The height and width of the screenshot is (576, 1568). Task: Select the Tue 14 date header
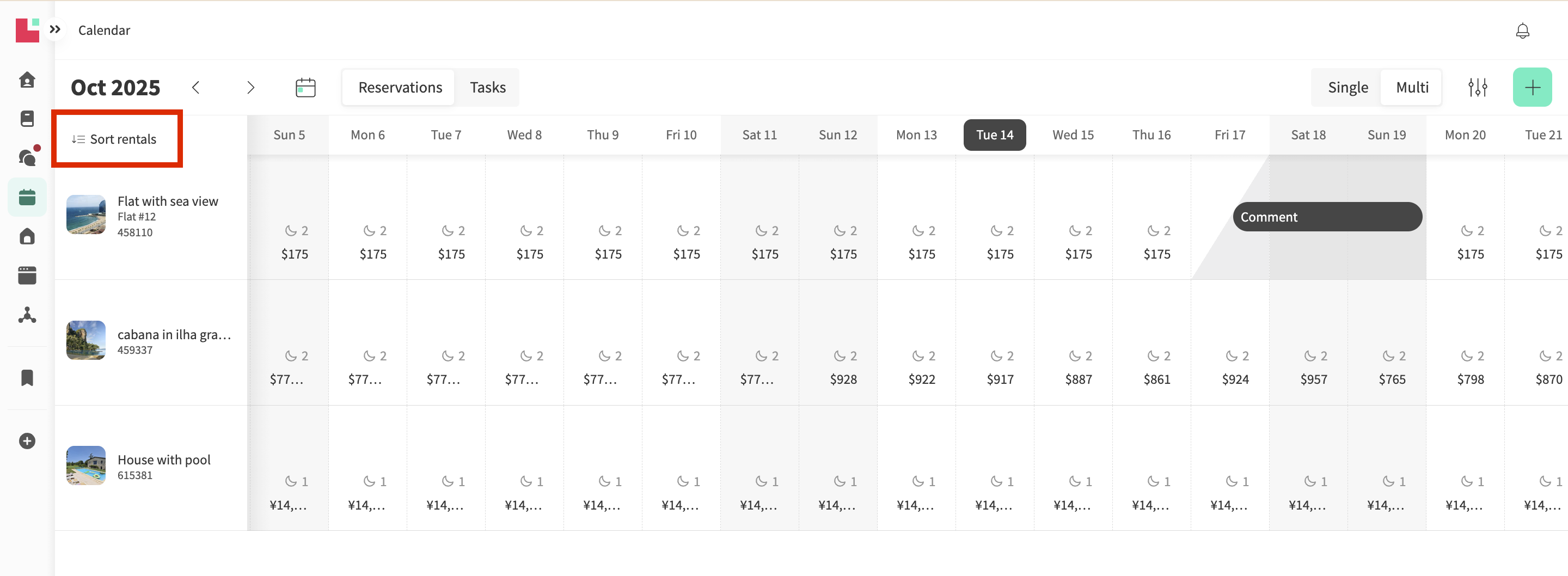(x=994, y=135)
